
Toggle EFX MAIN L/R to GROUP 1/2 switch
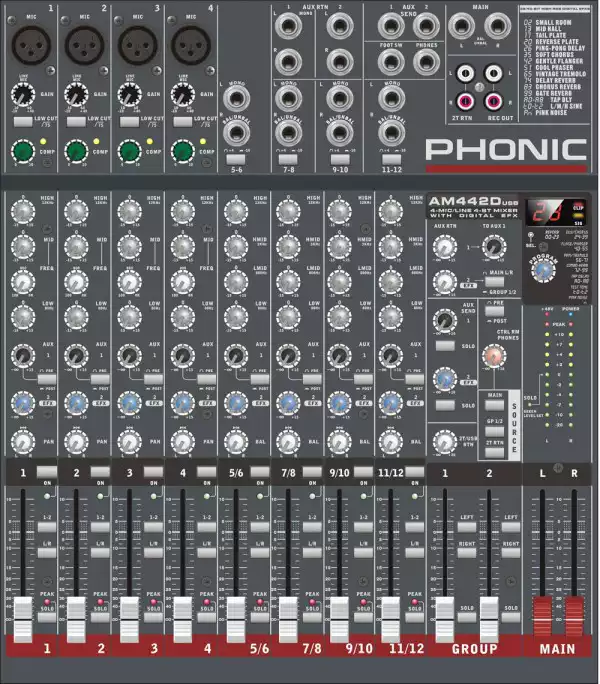click(x=494, y=282)
